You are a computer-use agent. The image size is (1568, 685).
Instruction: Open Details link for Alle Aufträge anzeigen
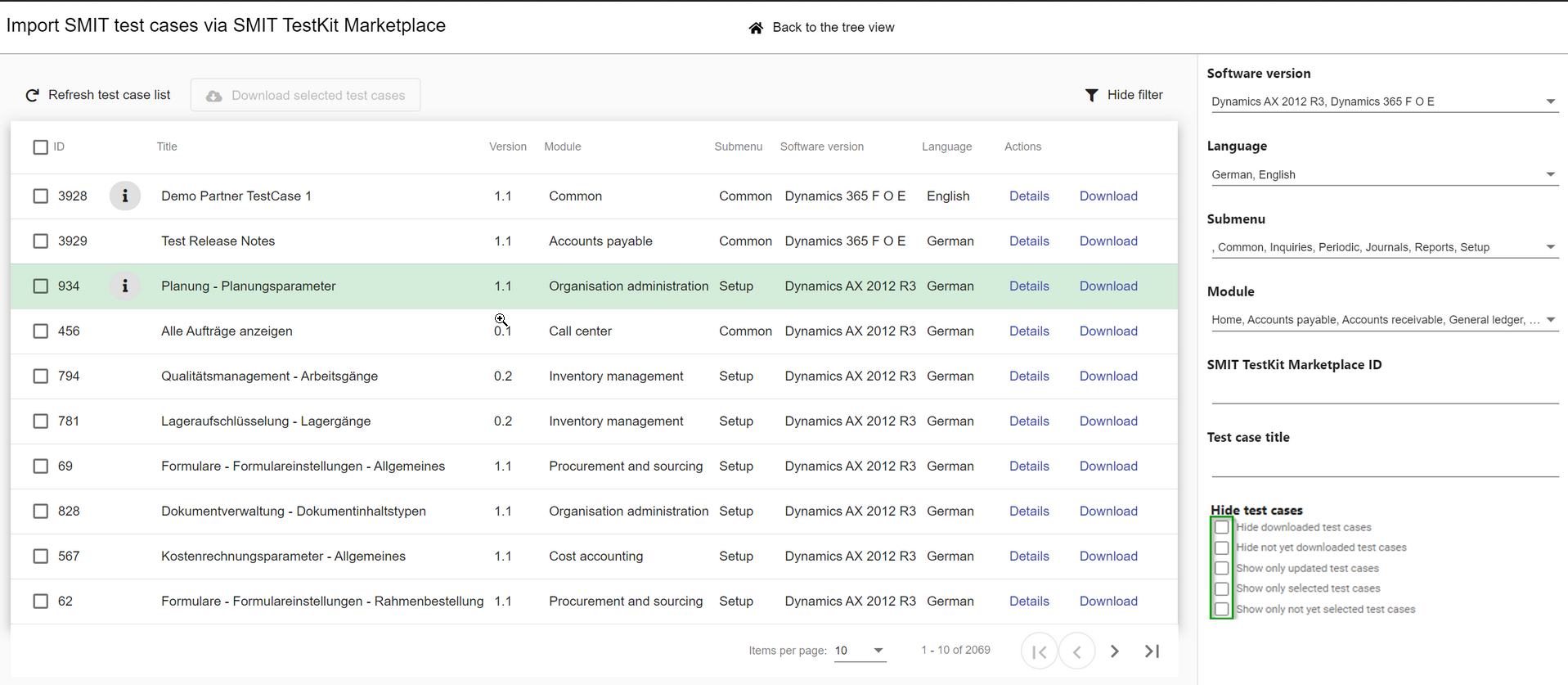pos(1029,331)
